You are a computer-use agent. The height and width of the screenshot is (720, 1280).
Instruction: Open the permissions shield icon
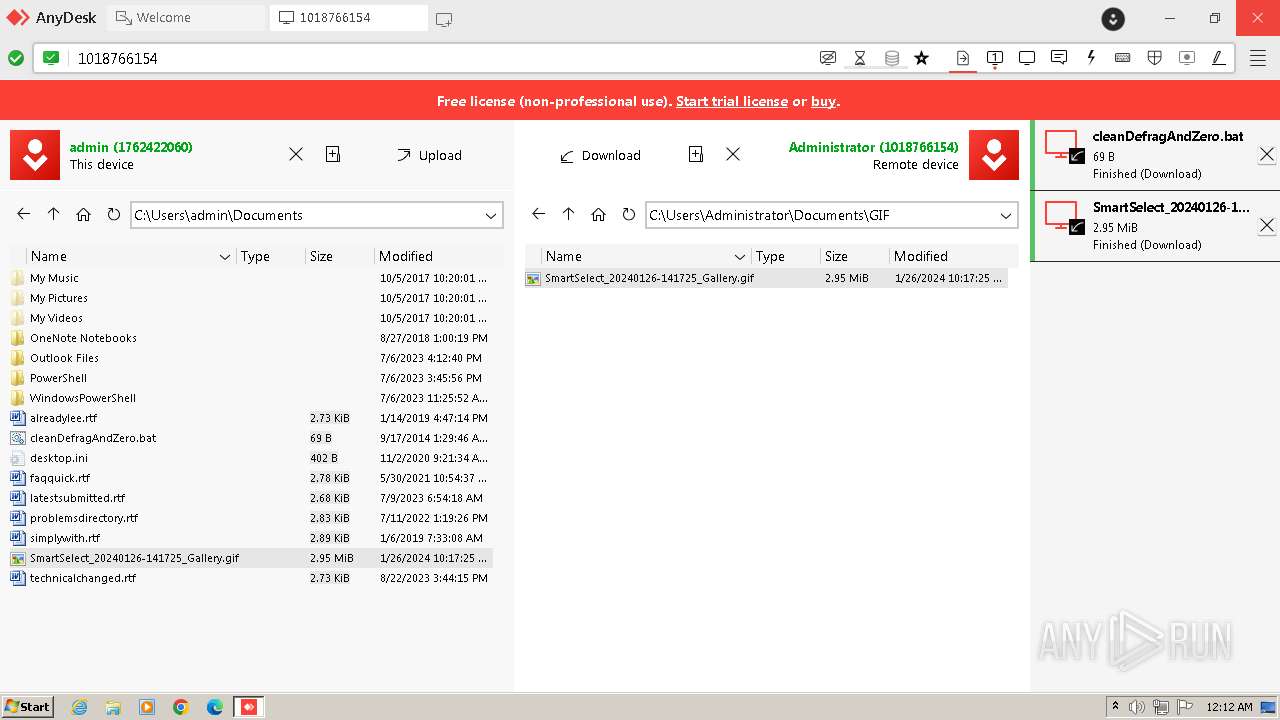point(1155,58)
